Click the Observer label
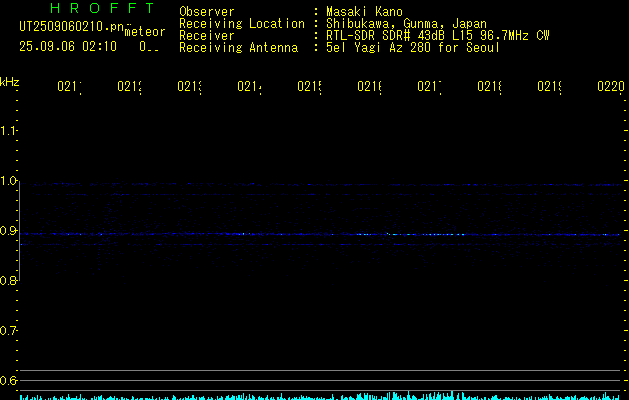629x400 pixels. click(x=207, y=12)
